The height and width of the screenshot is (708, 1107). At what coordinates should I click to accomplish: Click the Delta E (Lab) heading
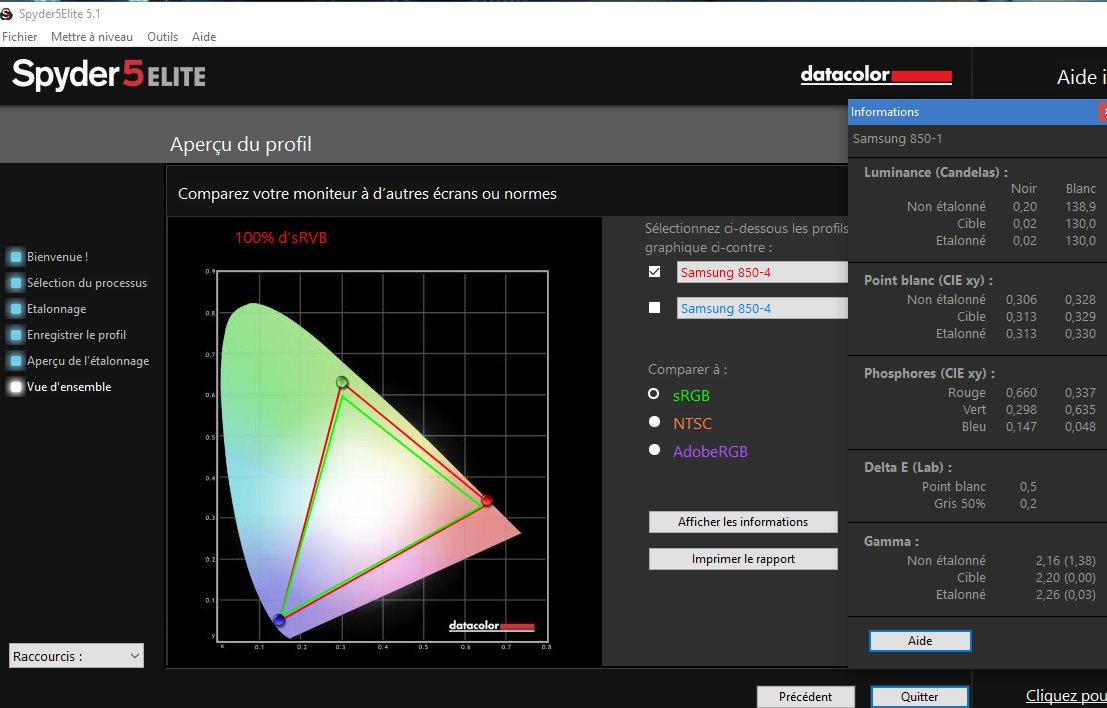point(907,467)
